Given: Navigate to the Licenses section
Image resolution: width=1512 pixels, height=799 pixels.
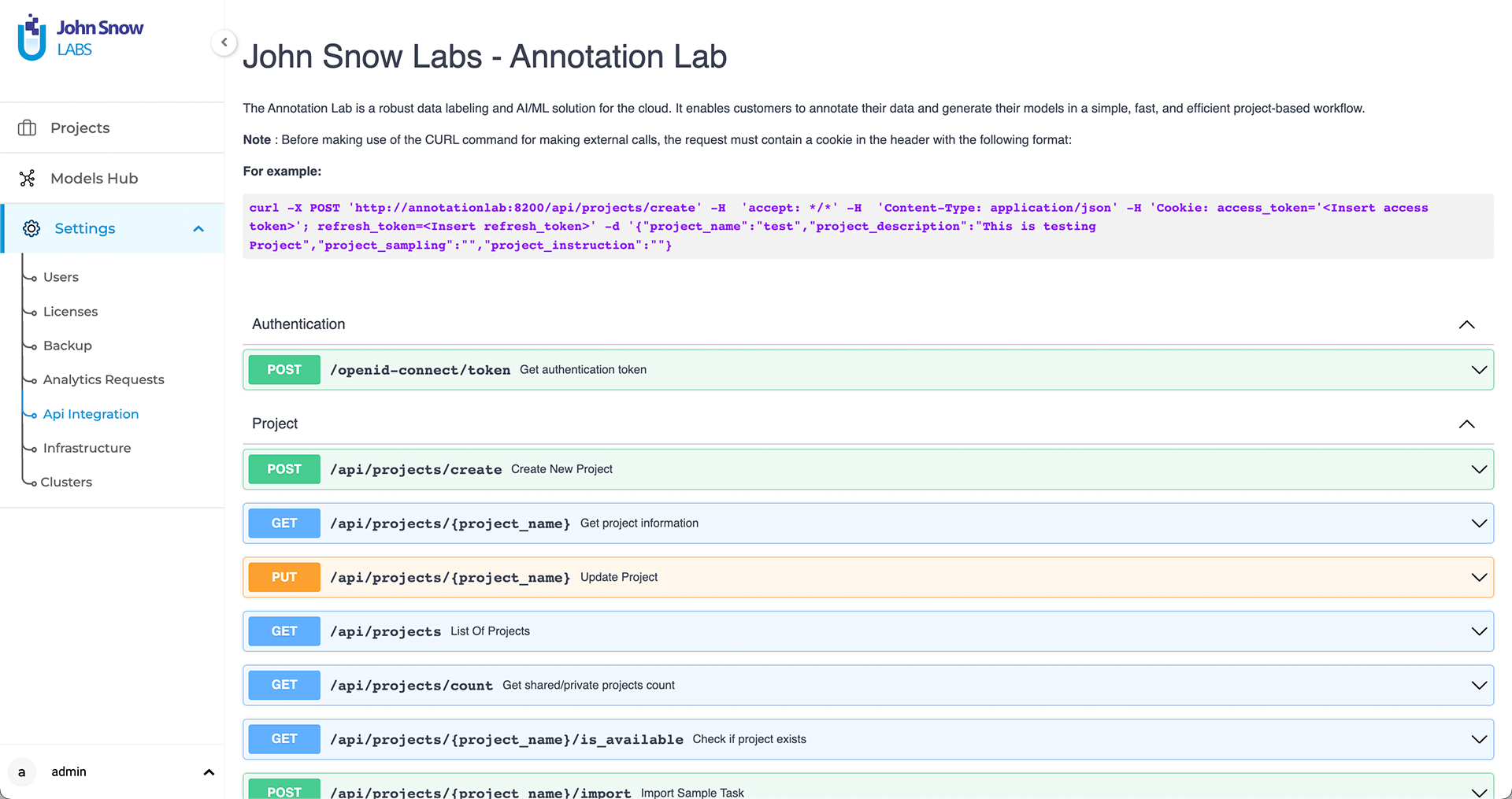Looking at the screenshot, I should coord(70,311).
